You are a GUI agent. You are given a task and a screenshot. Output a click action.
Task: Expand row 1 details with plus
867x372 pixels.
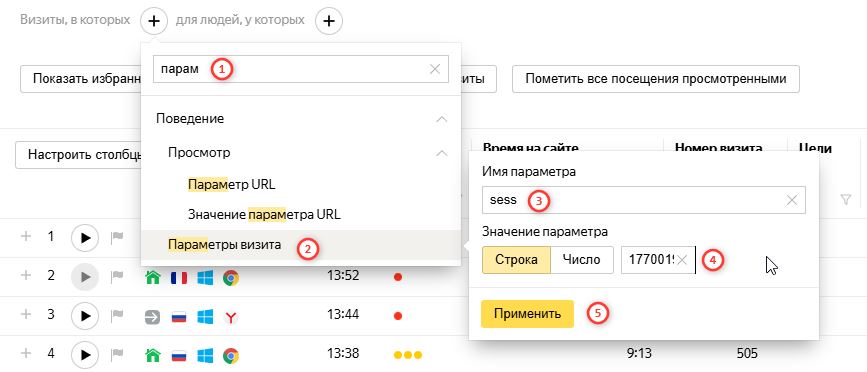25,237
